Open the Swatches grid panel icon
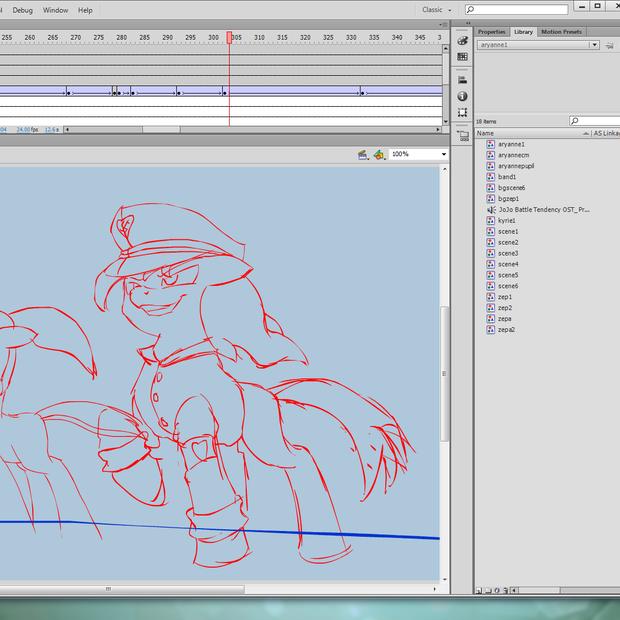620x620 pixels. click(x=463, y=58)
